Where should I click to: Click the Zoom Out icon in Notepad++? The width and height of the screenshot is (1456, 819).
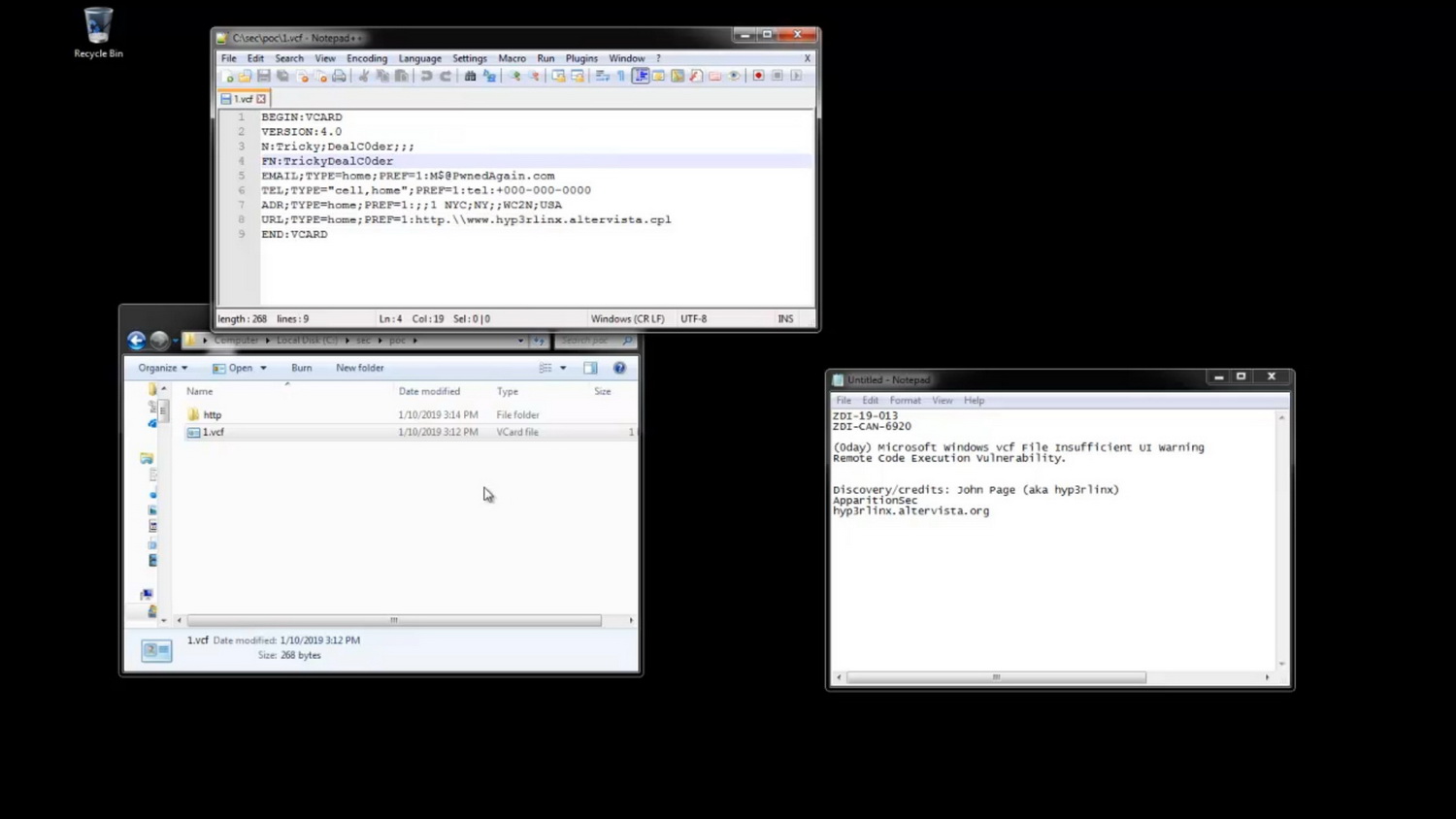click(x=533, y=76)
